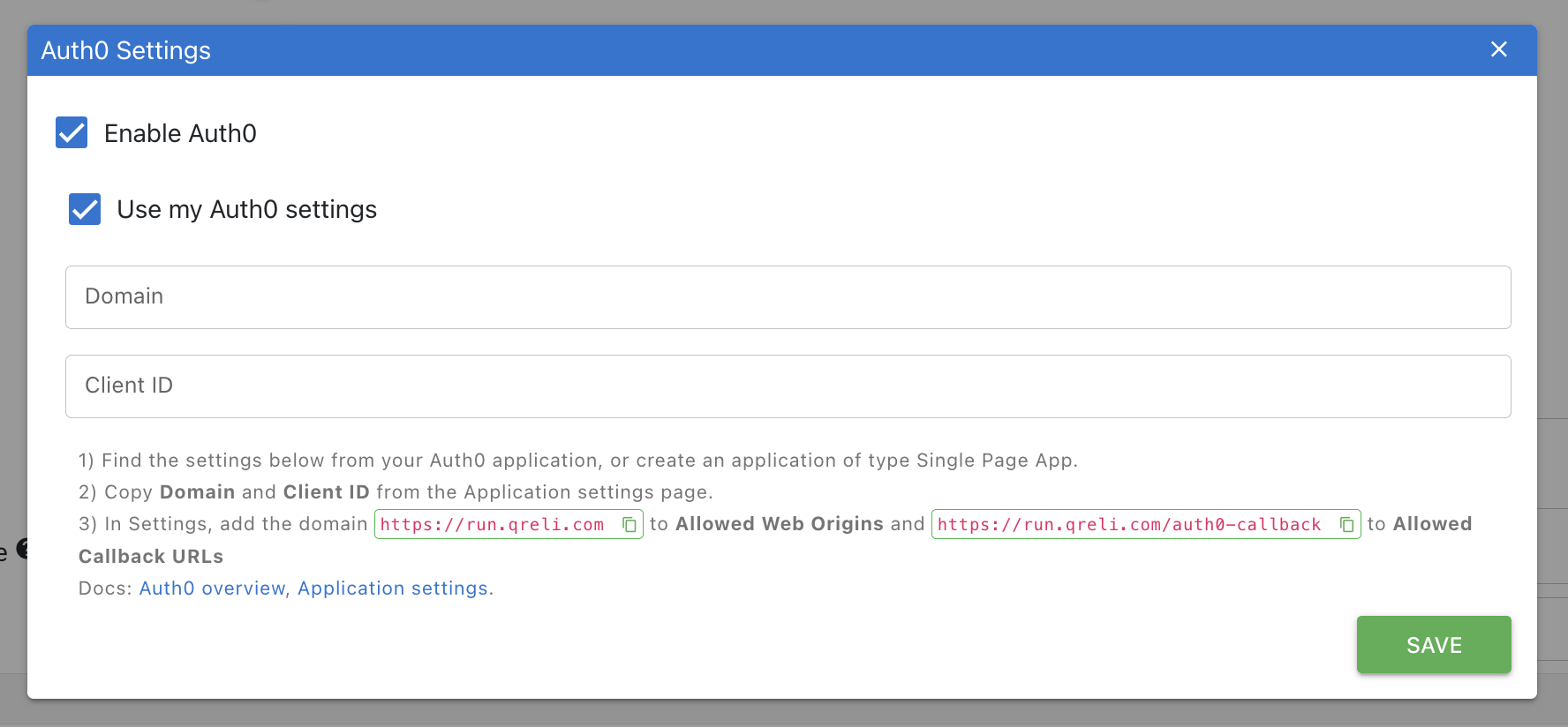The width and height of the screenshot is (1568, 727).
Task: Click step 2 text Copy Domain and Client ID
Action: pyautogui.click(x=396, y=492)
